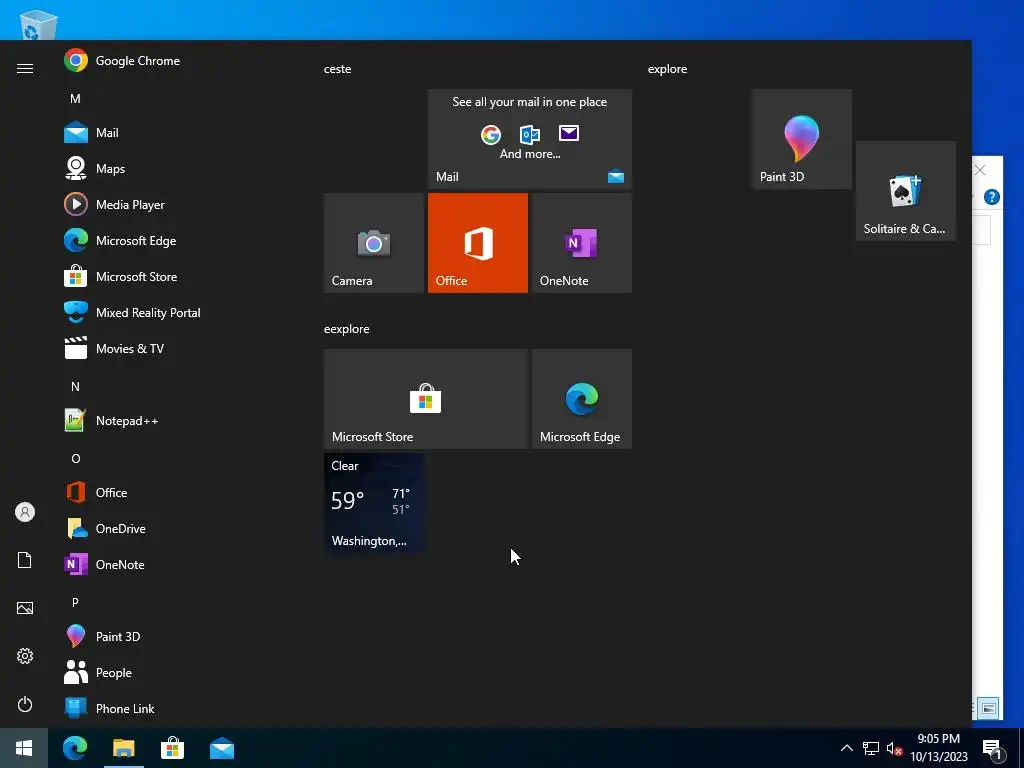Open the notification center icon
The height and width of the screenshot is (768, 1024).
pos(992,748)
